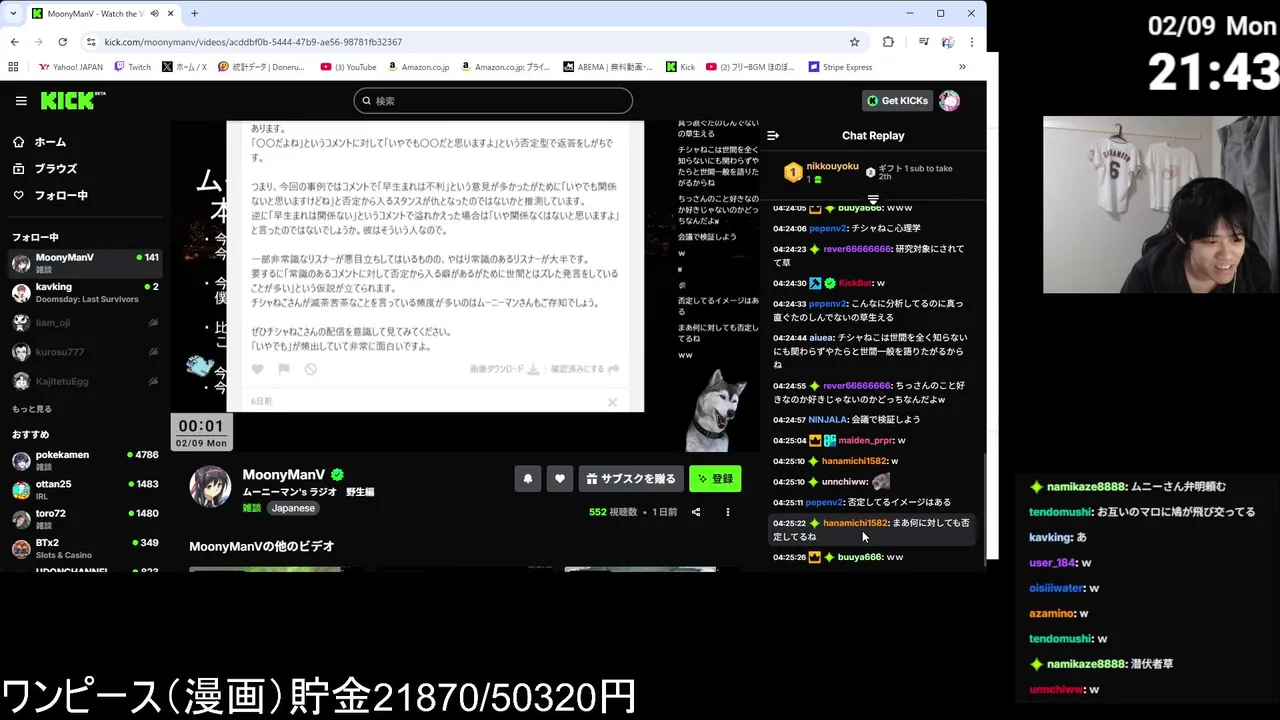This screenshot has height=720, width=1280.
Task: Open the Twitch bookmark
Action: coord(133,67)
